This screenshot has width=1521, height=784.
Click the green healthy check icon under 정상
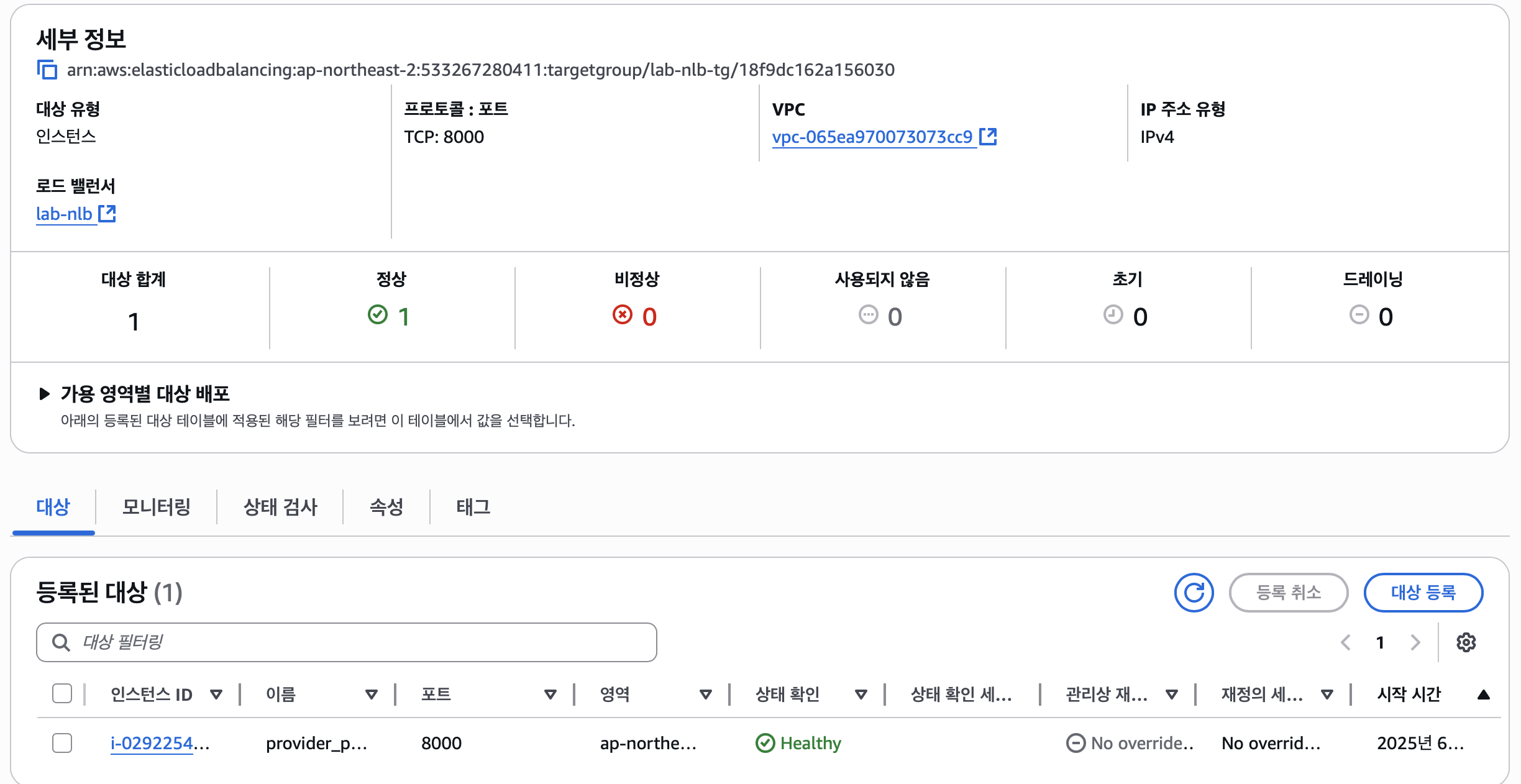click(x=378, y=315)
